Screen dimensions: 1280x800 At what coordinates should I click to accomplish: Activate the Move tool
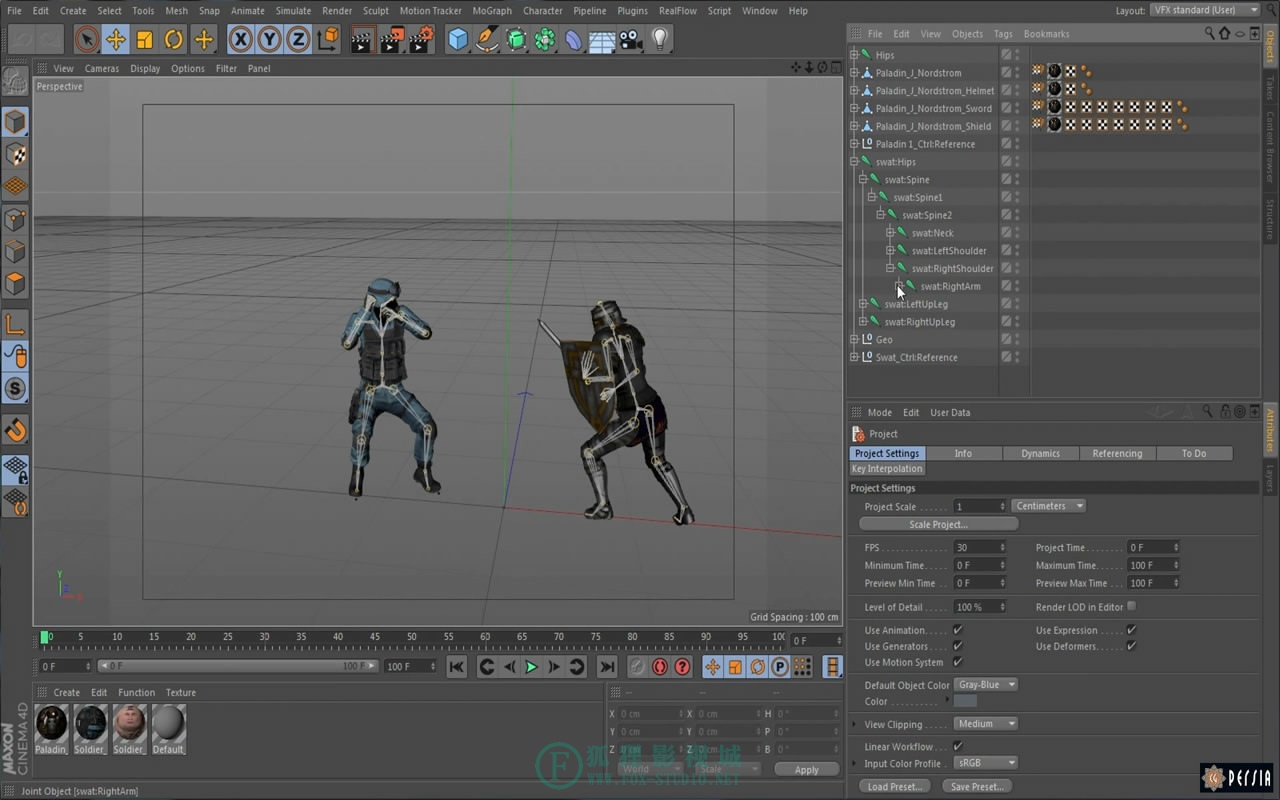(x=115, y=40)
